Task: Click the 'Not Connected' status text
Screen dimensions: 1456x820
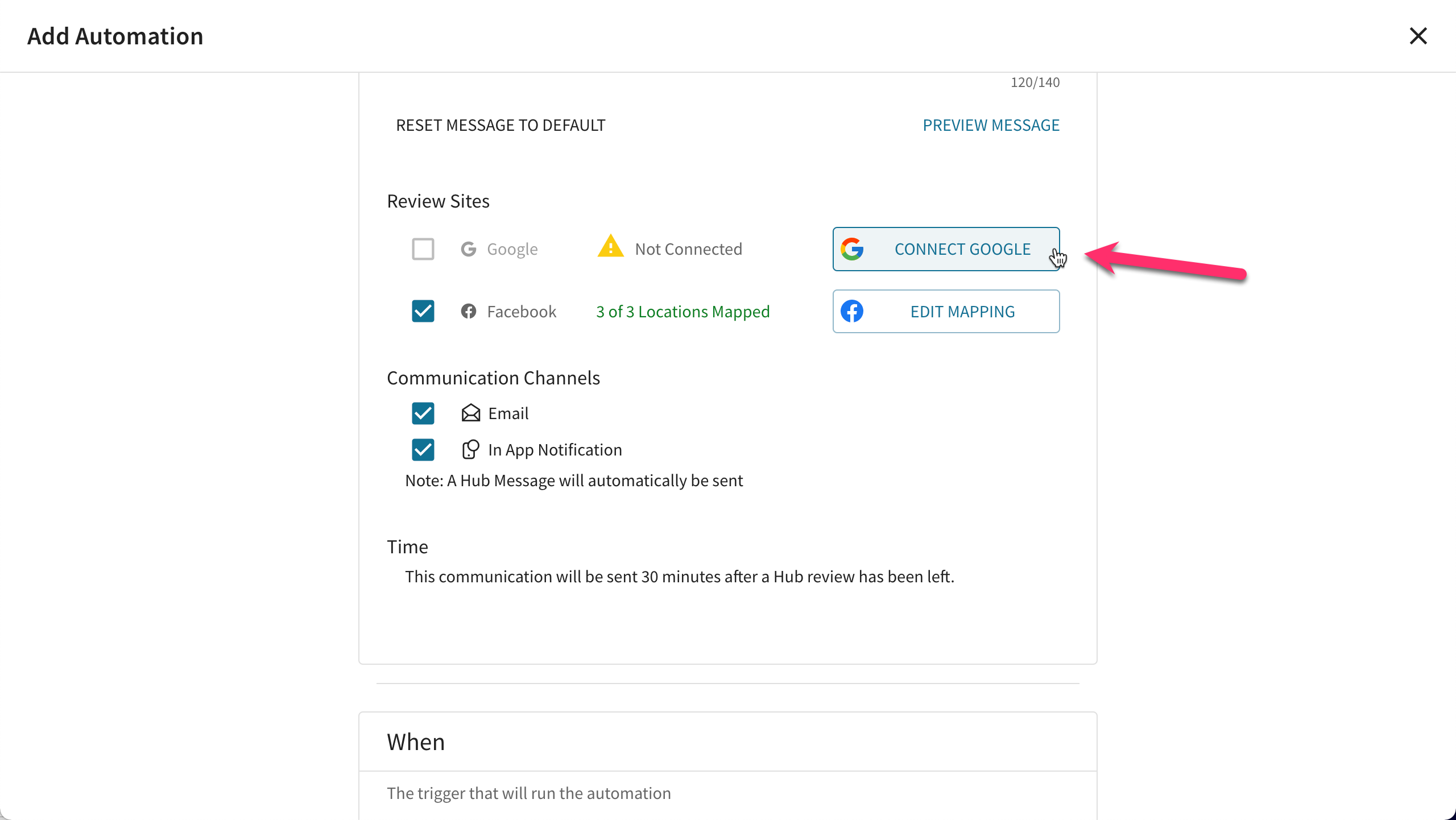Action: click(x=688, y=249)
